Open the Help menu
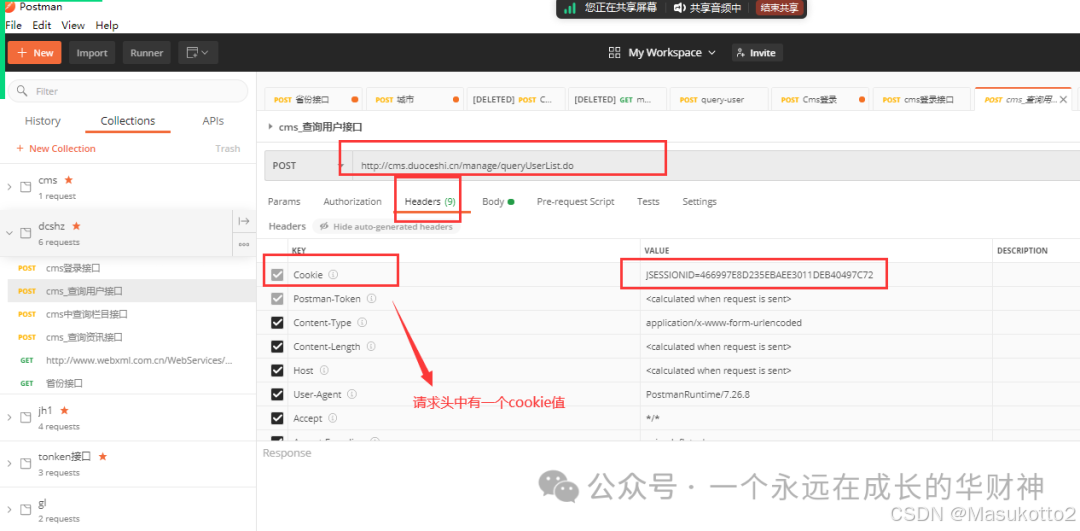The image size is (1080, 531). [107, 25]
